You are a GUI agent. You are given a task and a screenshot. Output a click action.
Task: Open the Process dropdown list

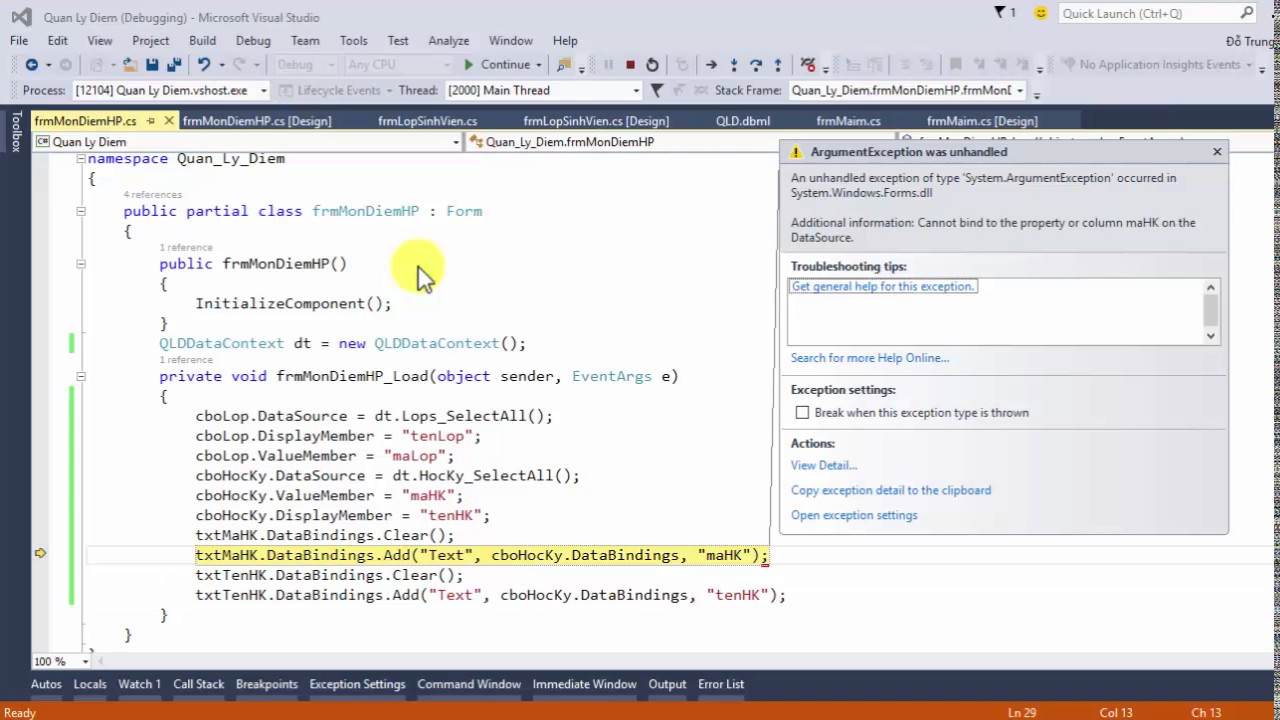tap(264, 90)
